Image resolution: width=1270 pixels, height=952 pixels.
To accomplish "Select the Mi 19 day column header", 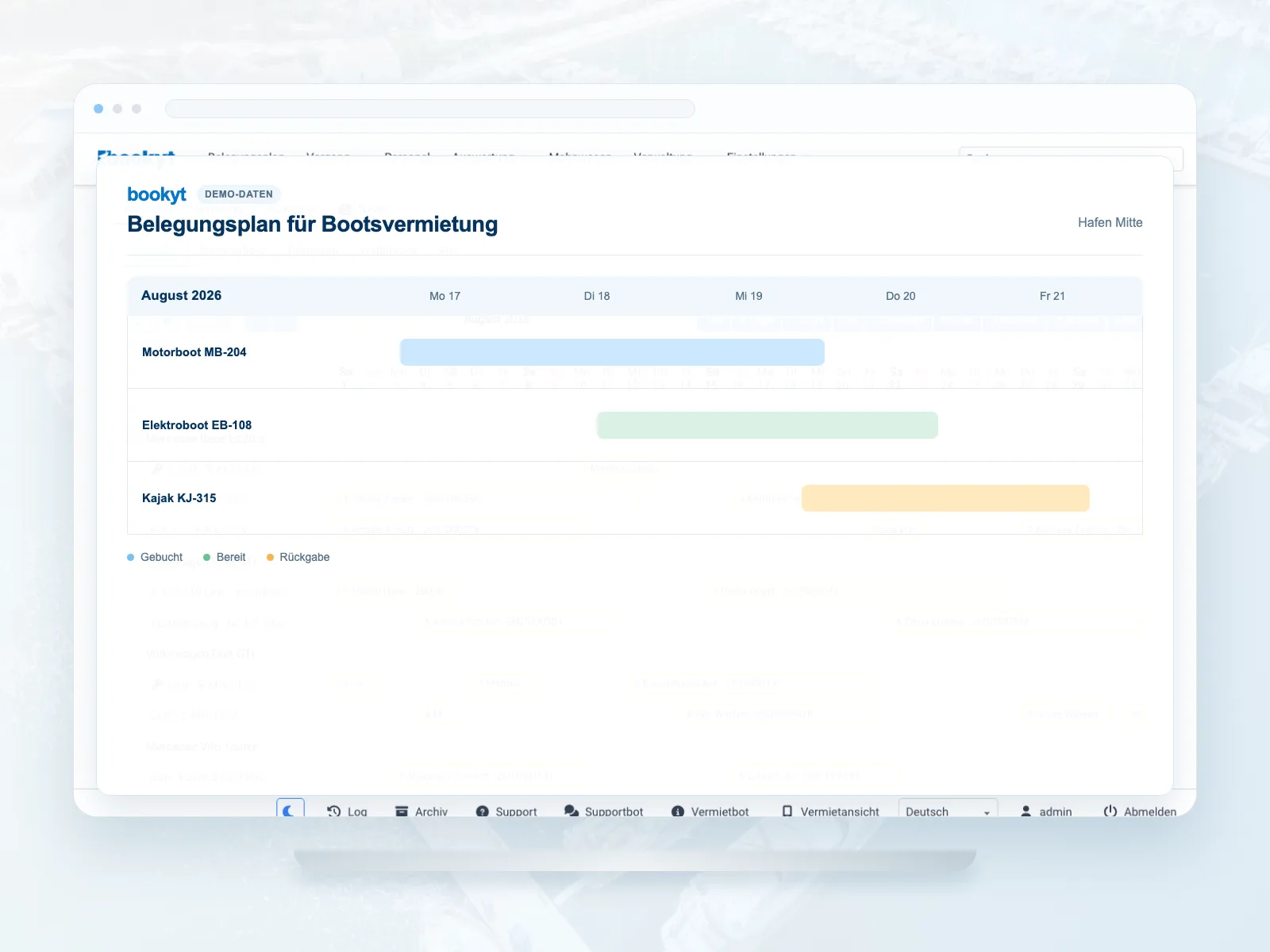I will tap(749, 296).
